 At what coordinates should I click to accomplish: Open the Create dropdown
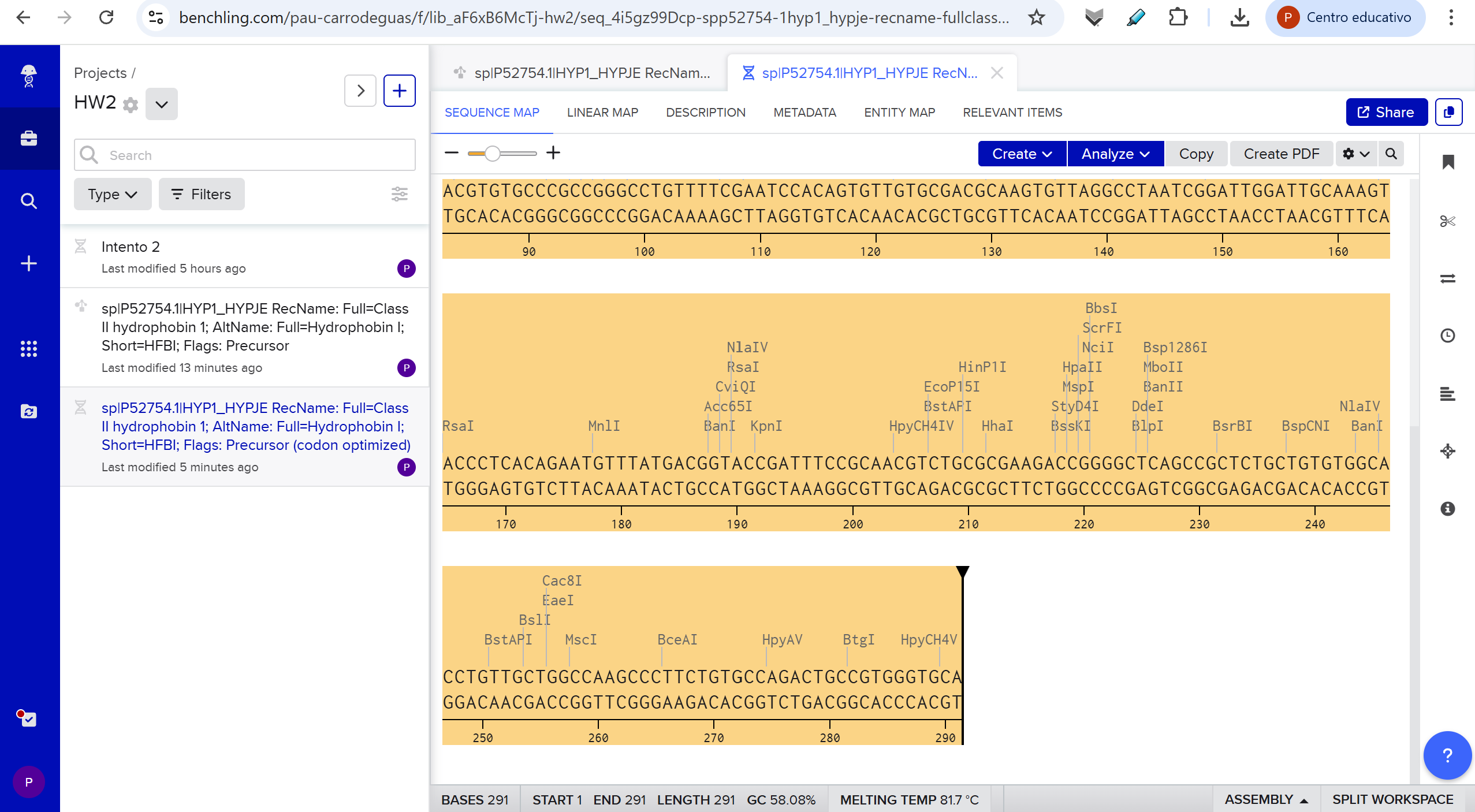(x=1022, y=154)
